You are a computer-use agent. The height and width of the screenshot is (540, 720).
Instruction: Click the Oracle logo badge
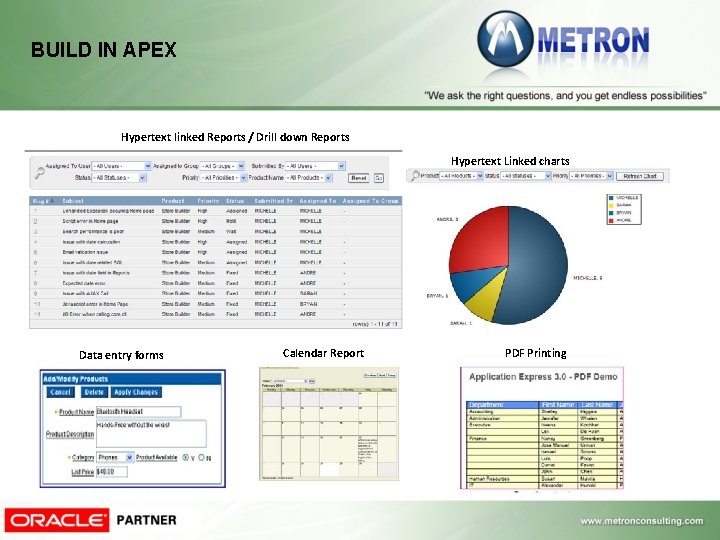click(x=57, y=520)
